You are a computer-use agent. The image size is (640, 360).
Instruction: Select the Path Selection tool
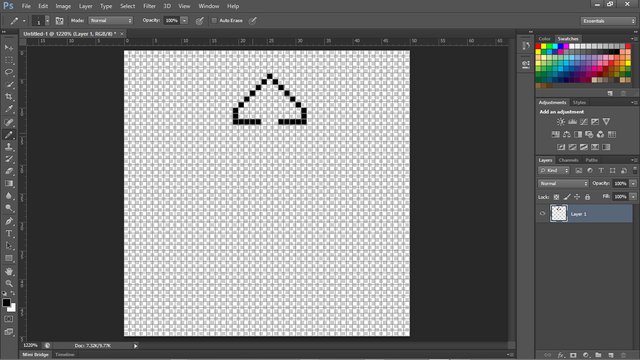click(x=9, y=246)
